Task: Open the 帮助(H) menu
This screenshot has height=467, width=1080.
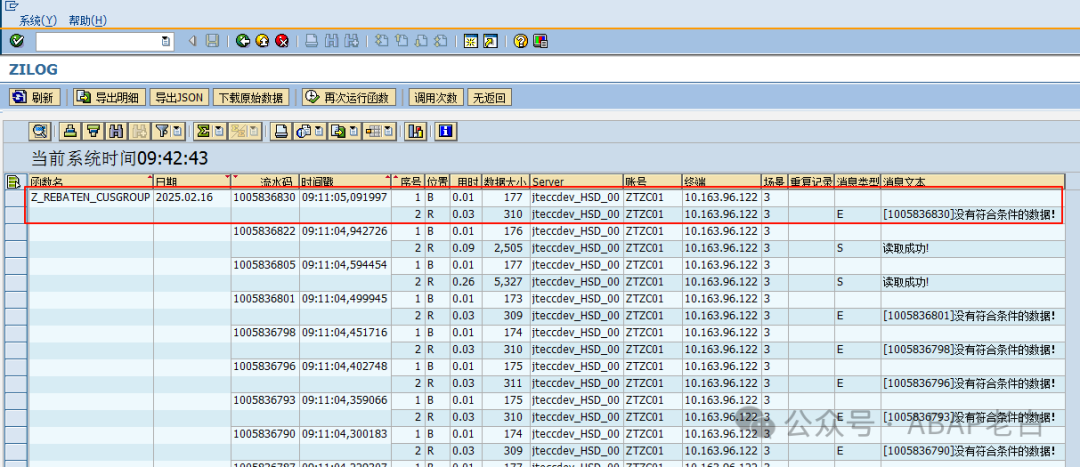Action: click(87, 21)
